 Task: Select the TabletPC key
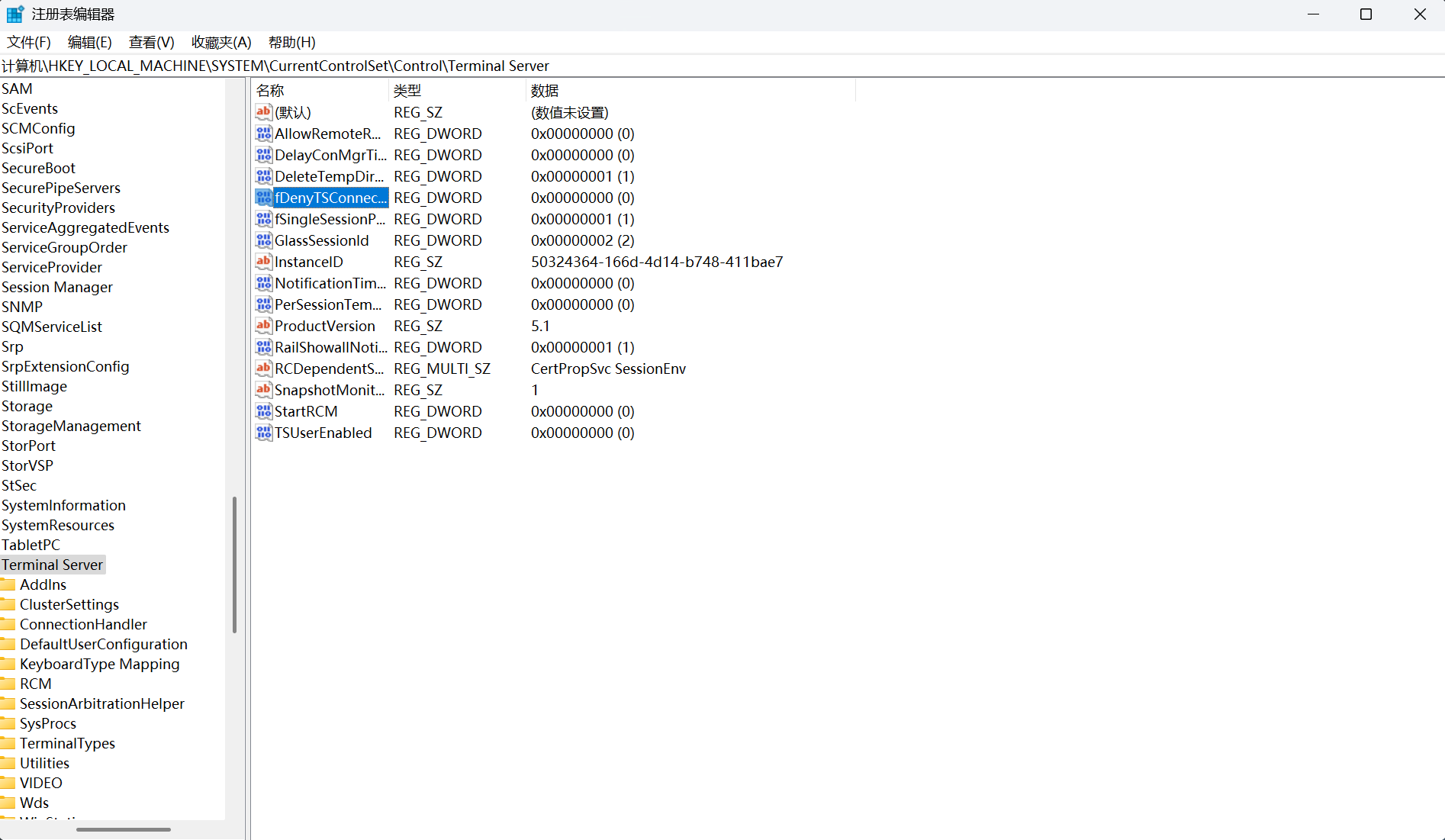[31, 545]
